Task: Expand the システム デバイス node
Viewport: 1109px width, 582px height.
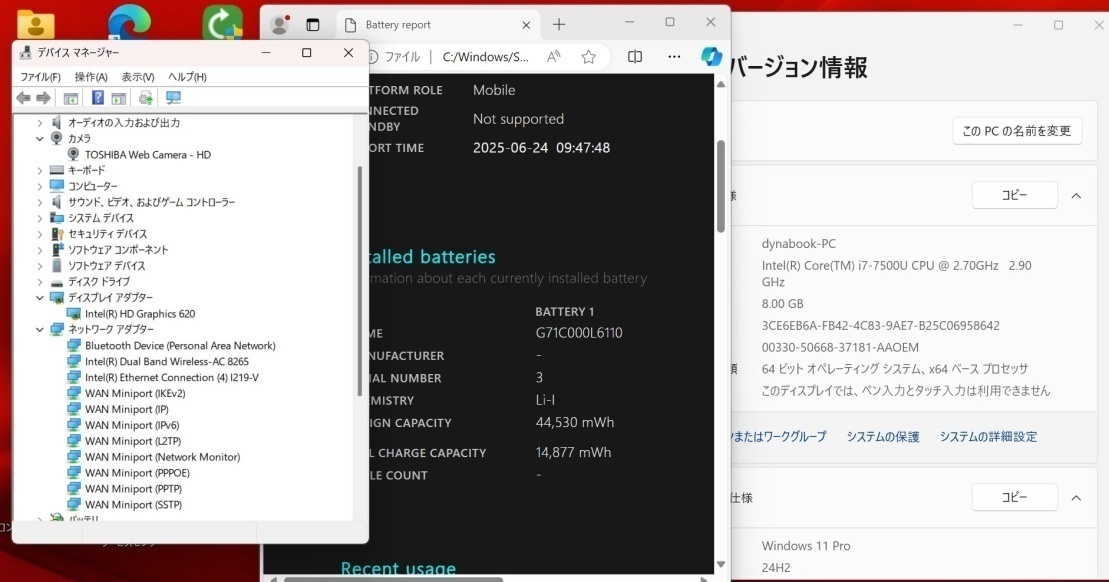Action: tap(40, 219)
